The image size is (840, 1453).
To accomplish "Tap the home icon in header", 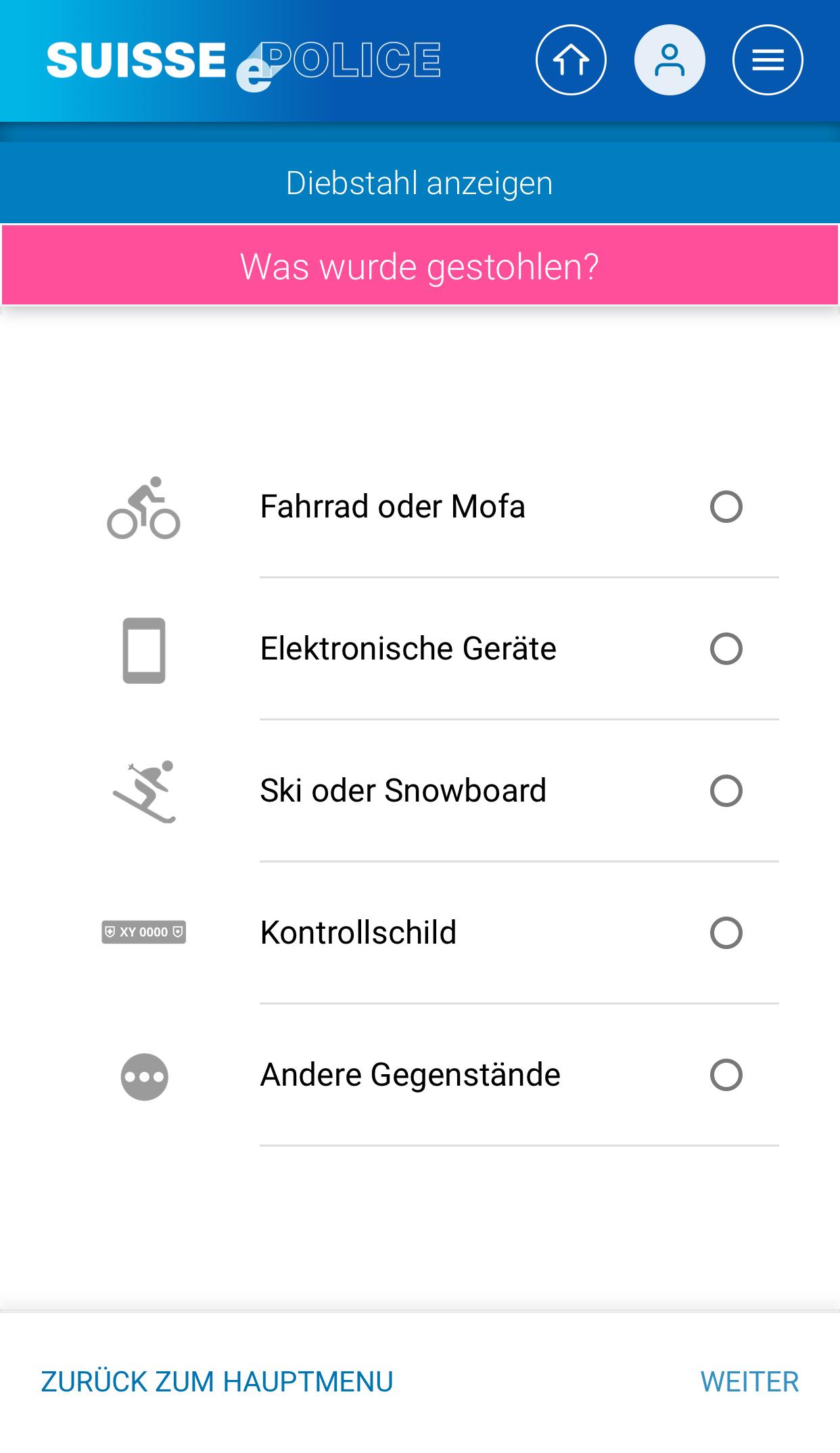I will (x=571, y=60).
